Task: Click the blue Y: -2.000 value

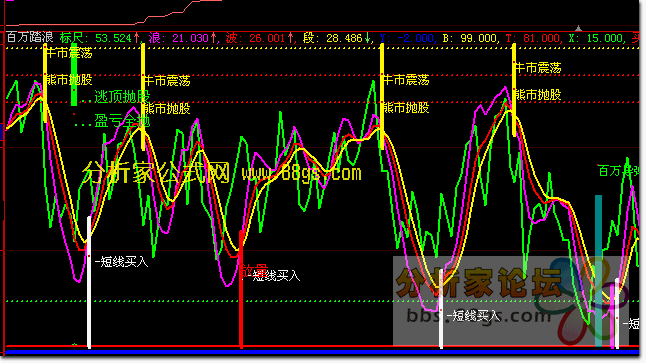Action: 406,38
